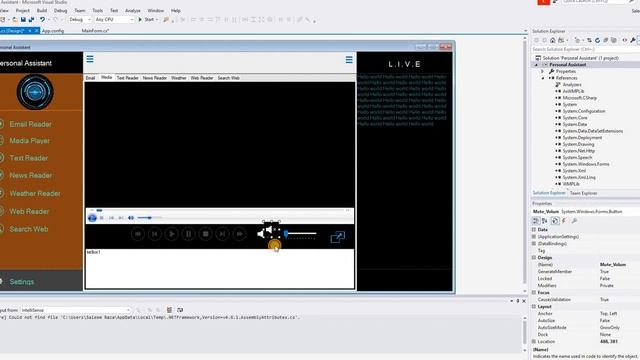
Task: Open the Help menu
Action: click(x=176, y=11)
